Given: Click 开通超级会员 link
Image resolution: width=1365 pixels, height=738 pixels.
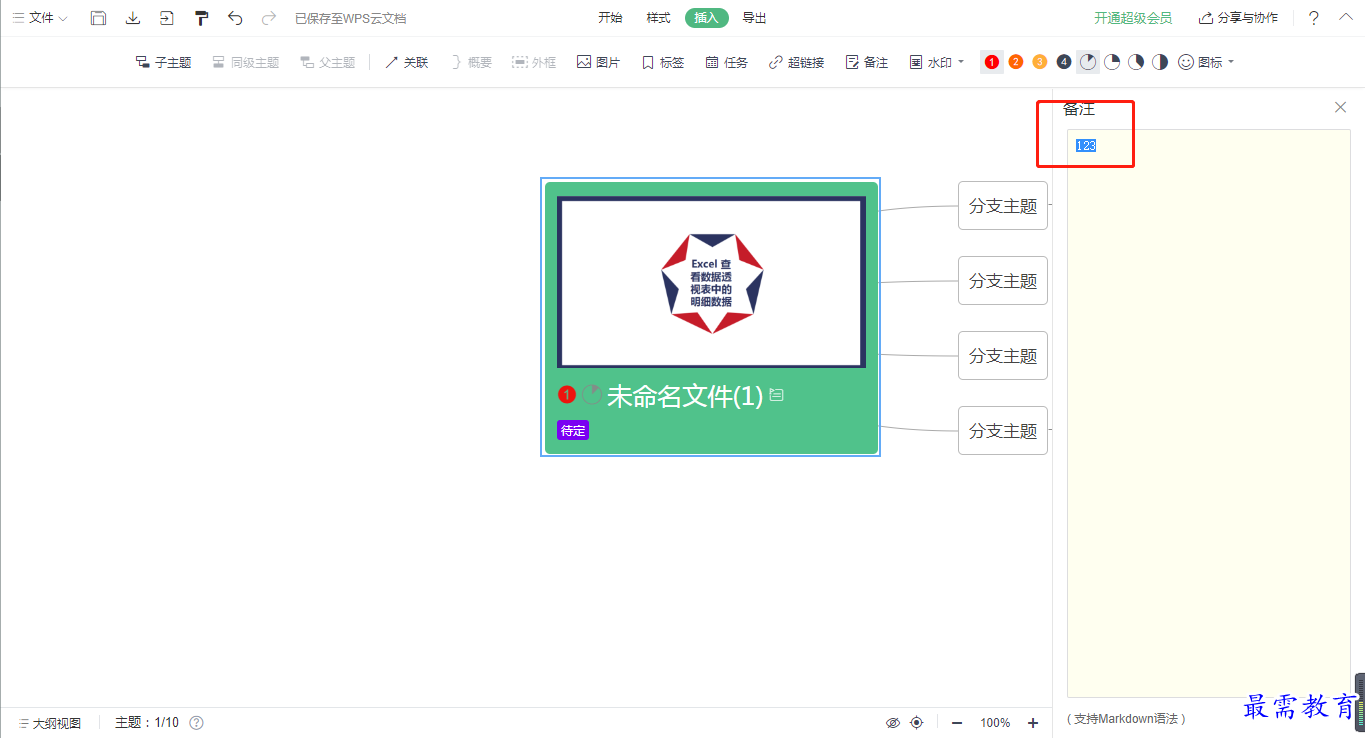Looking at the screenshot, I should pyautogui.click(x=1133, y=18).
